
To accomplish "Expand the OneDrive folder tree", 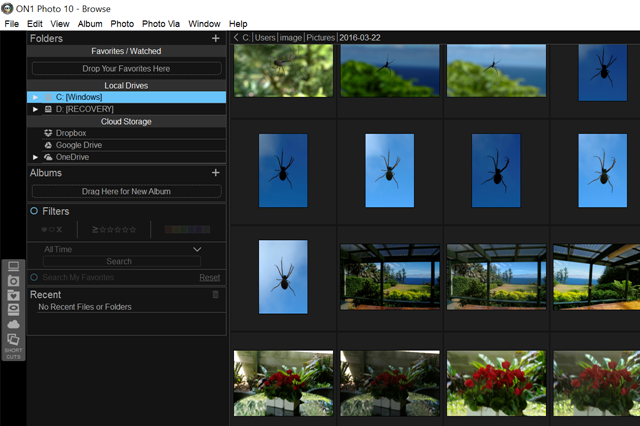I will 36,157.
